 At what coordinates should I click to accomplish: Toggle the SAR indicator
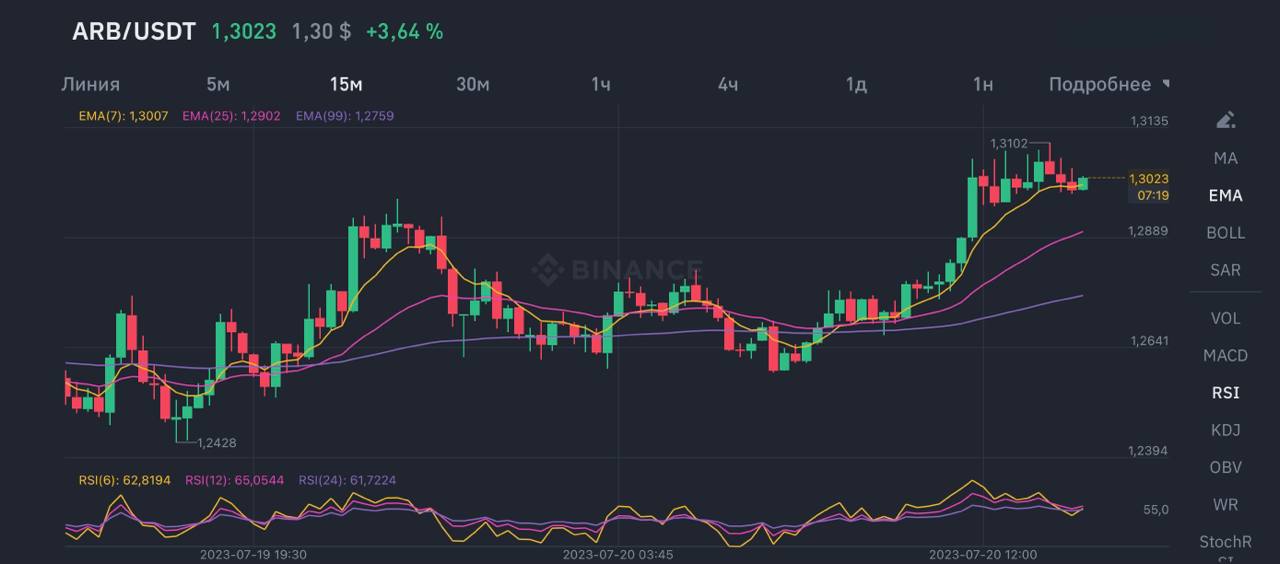click(x=1225, y=270)
